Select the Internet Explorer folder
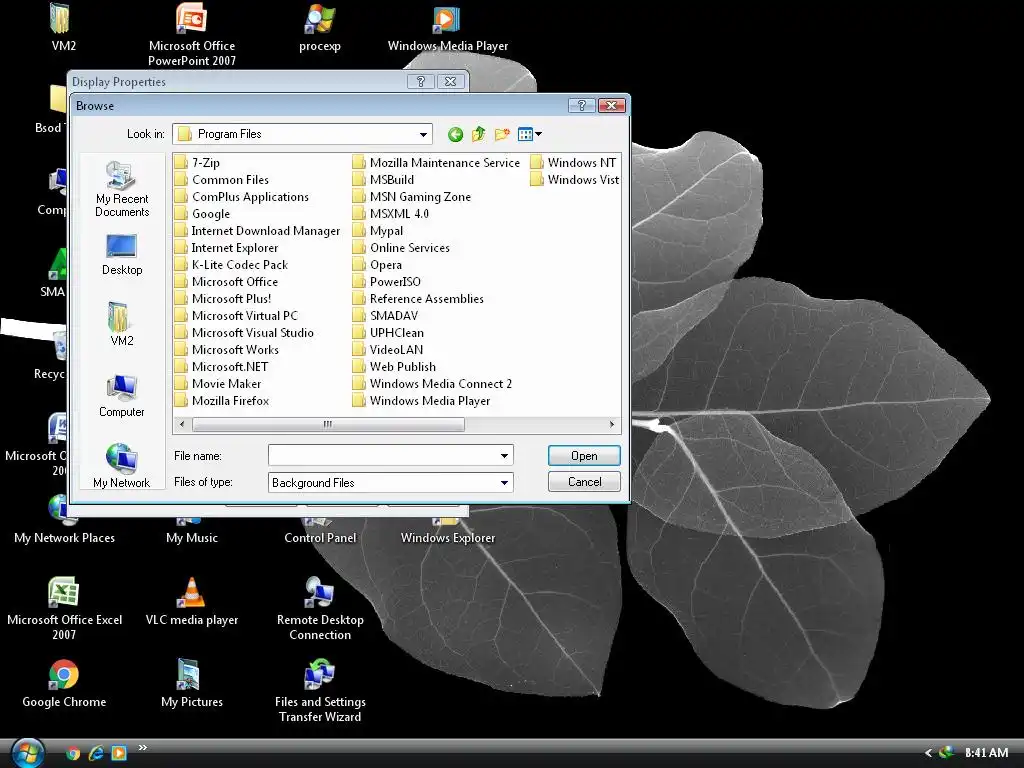Screen dimensions: 1024x768 [227, 248]
